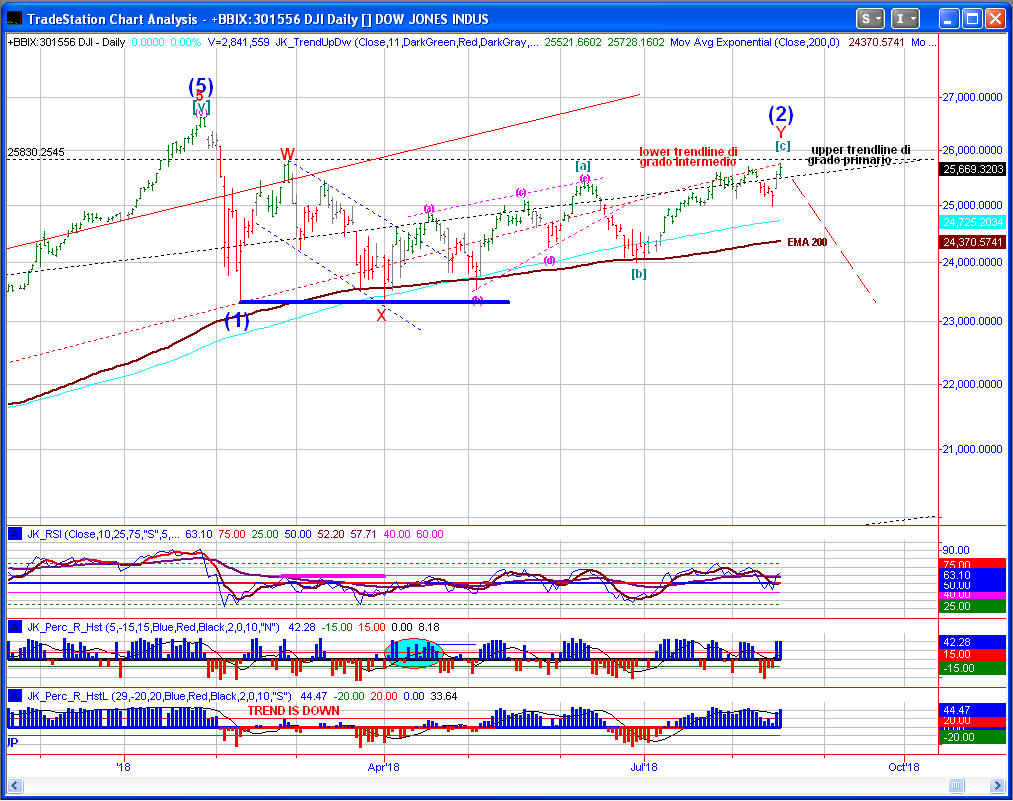The width and height of the screenshot is (1013, 801).
Task: Click the teal [c] wave label
Action: pyautogui.click(x=782, y=146)
